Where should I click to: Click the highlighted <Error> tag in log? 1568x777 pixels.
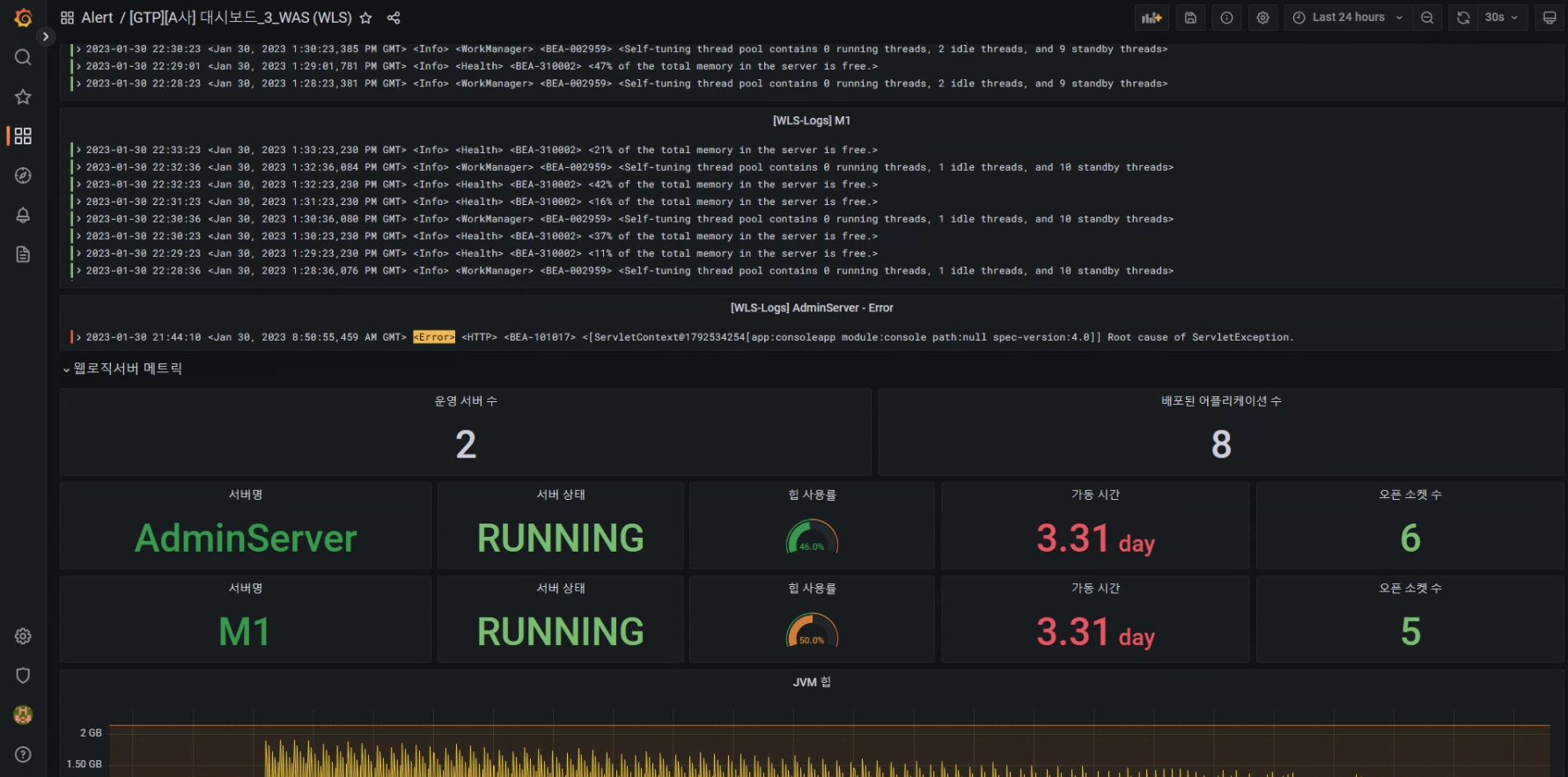point(434,337)
